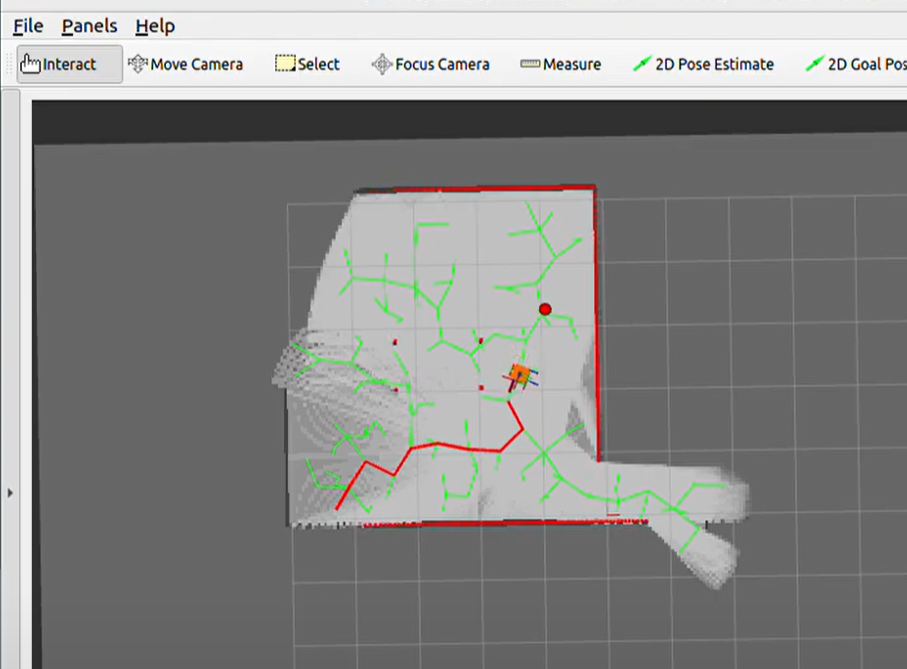The height and width of the screenshot is (669, 907).
Task: Choose the 2D Goal Pose tool
Action: 856,64
